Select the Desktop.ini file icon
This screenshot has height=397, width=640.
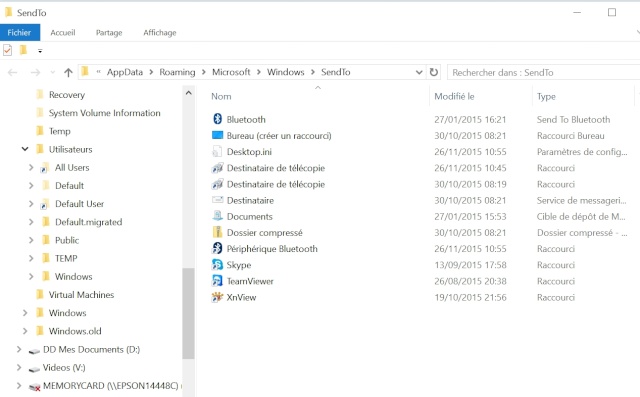click(x=217, y=151)
